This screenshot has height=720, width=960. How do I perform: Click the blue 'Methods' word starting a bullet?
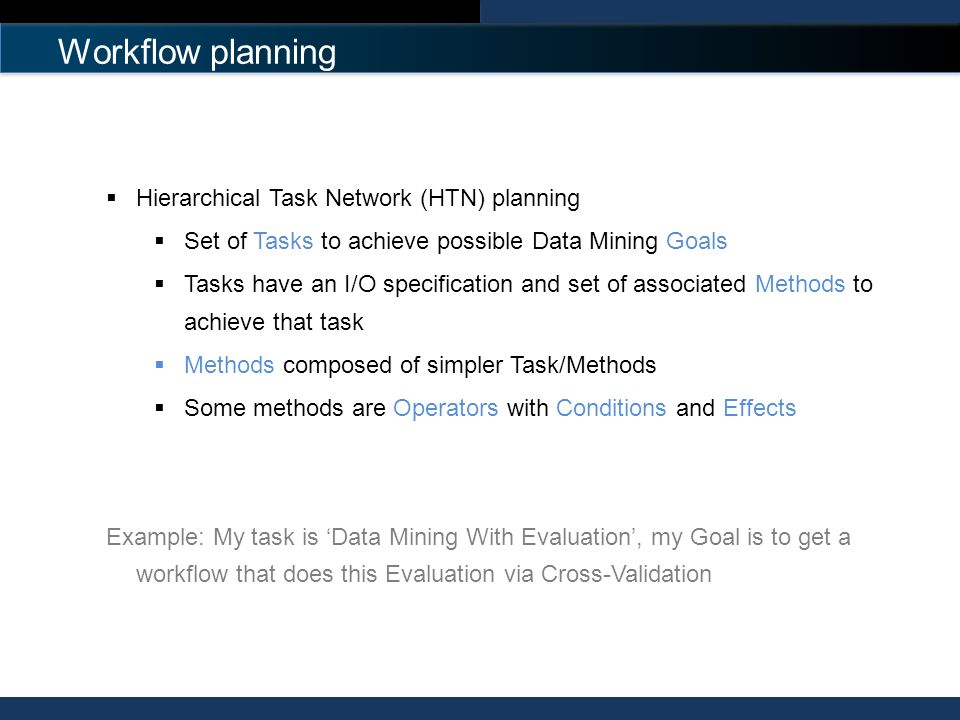click(x=229, y=365)
